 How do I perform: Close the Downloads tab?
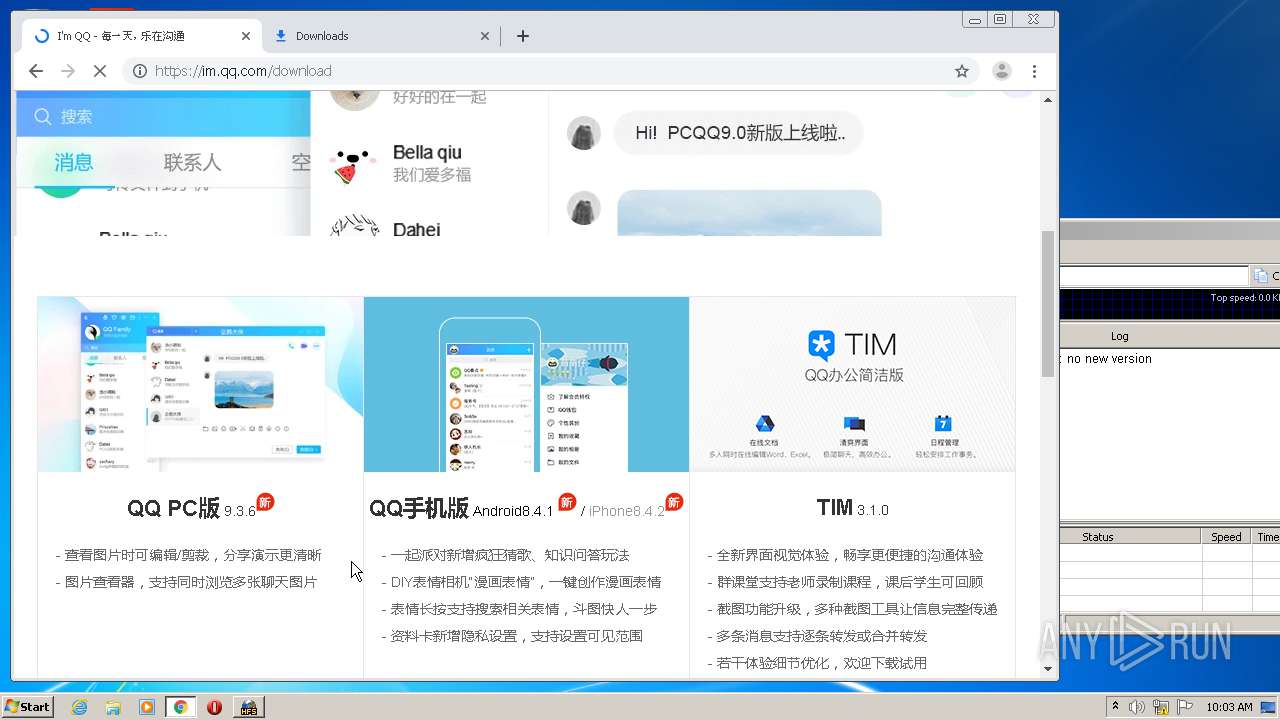[485, 36]
